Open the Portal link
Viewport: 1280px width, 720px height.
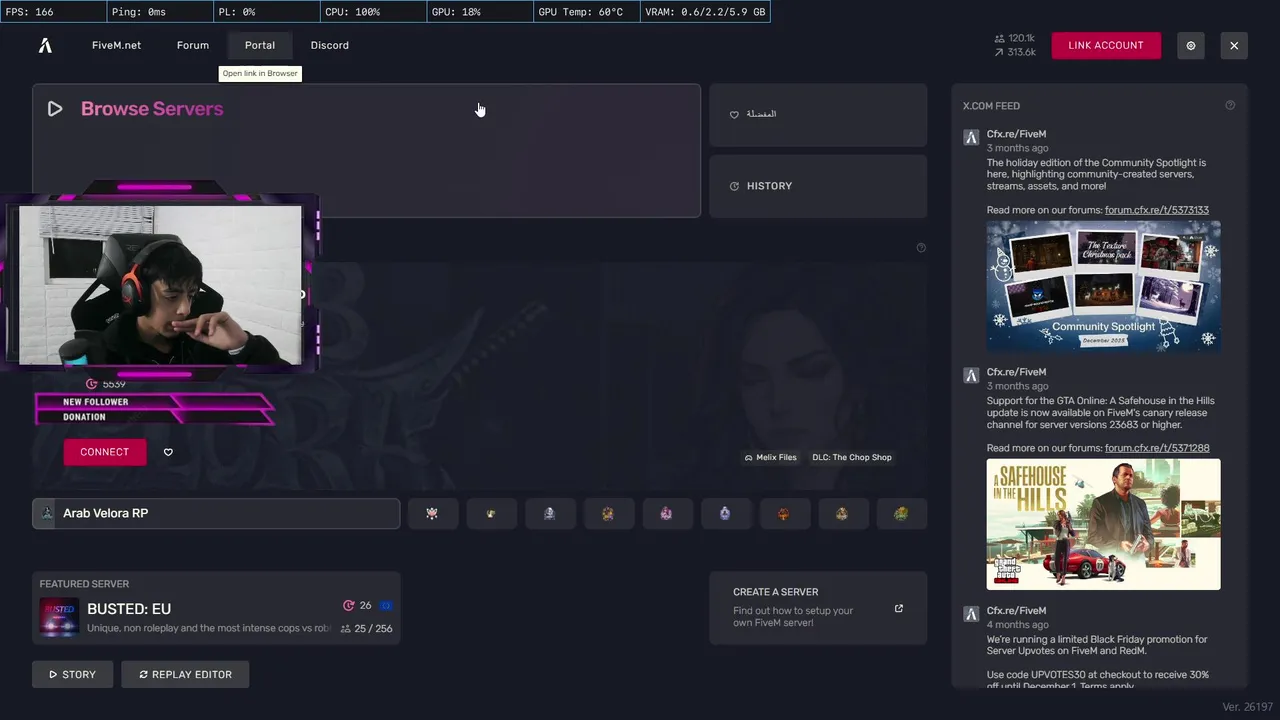pyautogui.click(x=260, y=45)
